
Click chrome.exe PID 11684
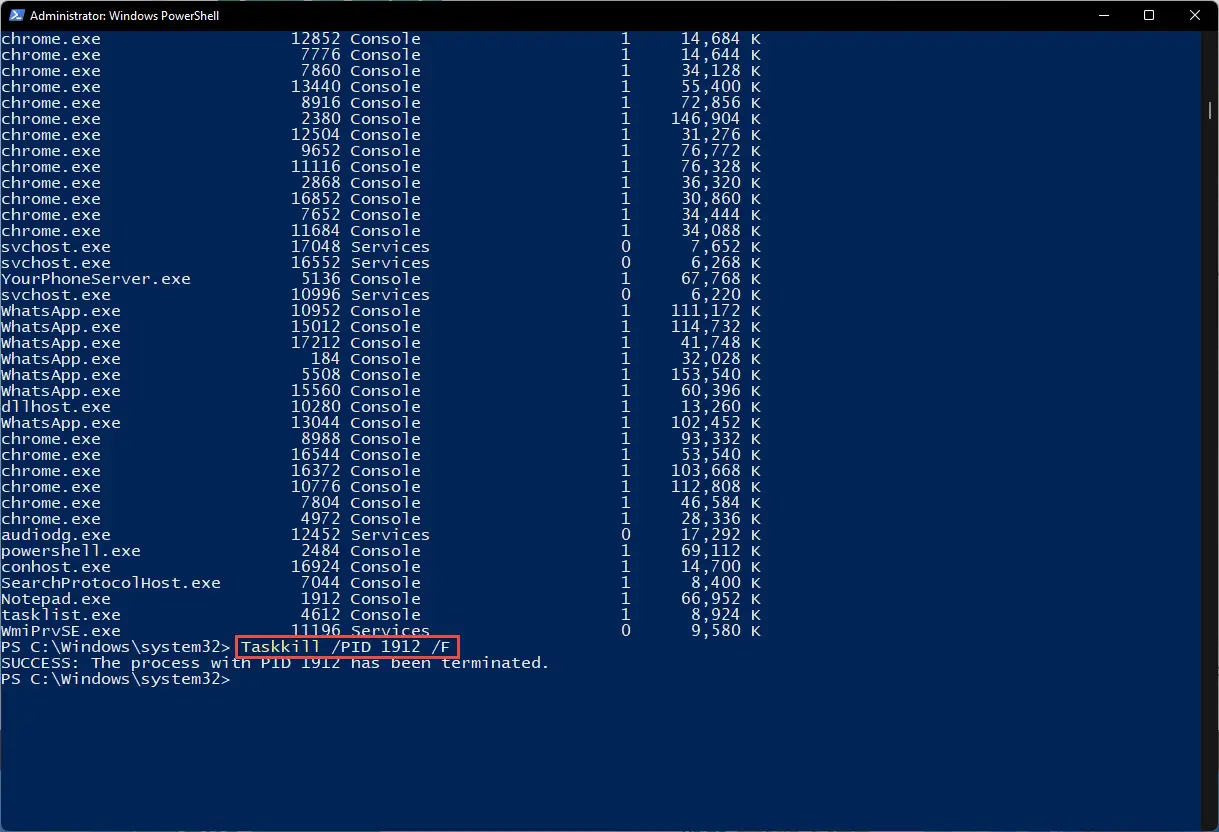[315, 231]
